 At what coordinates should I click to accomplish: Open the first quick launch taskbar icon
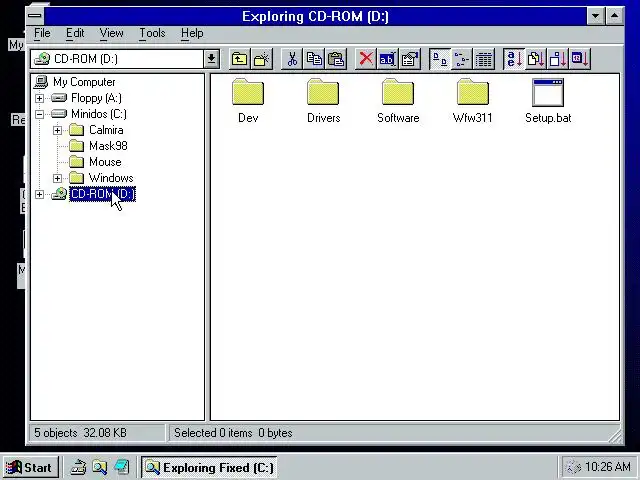coord(78,467)
